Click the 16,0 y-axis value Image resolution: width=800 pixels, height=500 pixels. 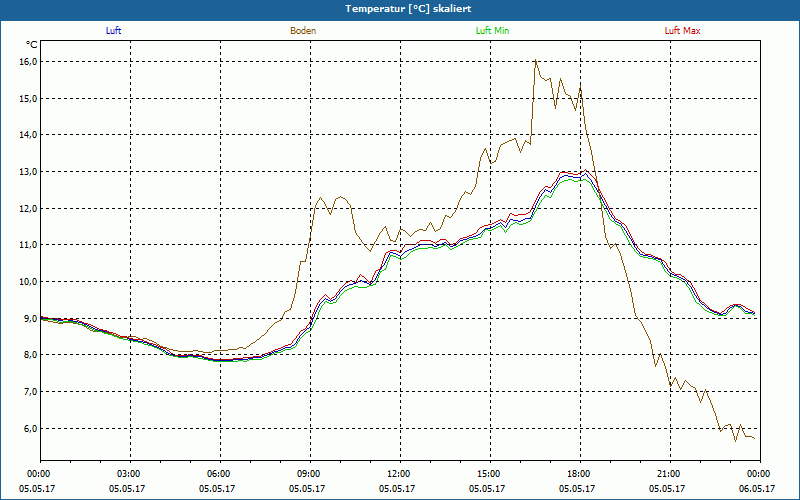pyautogui.click(x=29, y=62)
